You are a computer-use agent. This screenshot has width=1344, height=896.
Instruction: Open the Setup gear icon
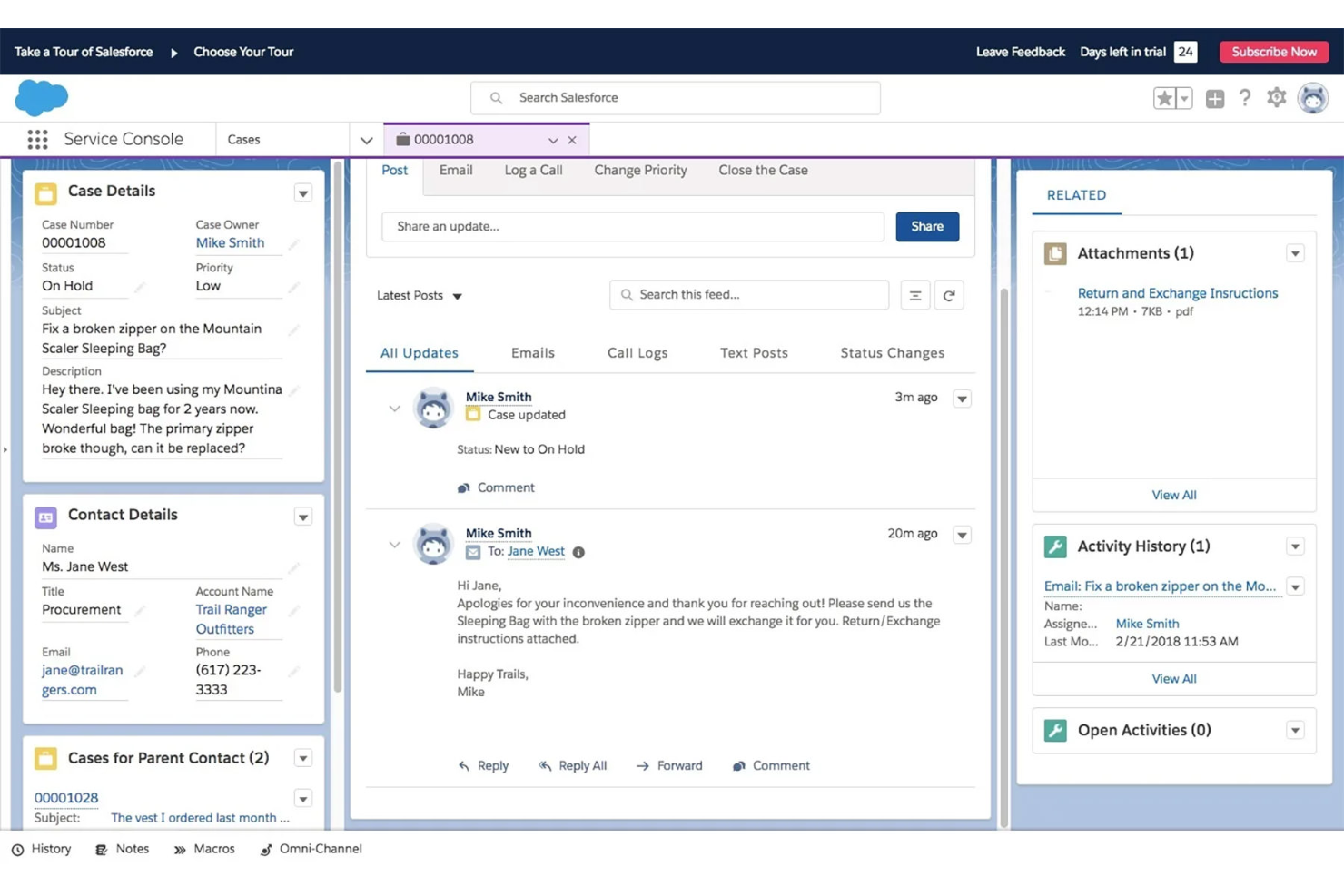click(1276, 97)
